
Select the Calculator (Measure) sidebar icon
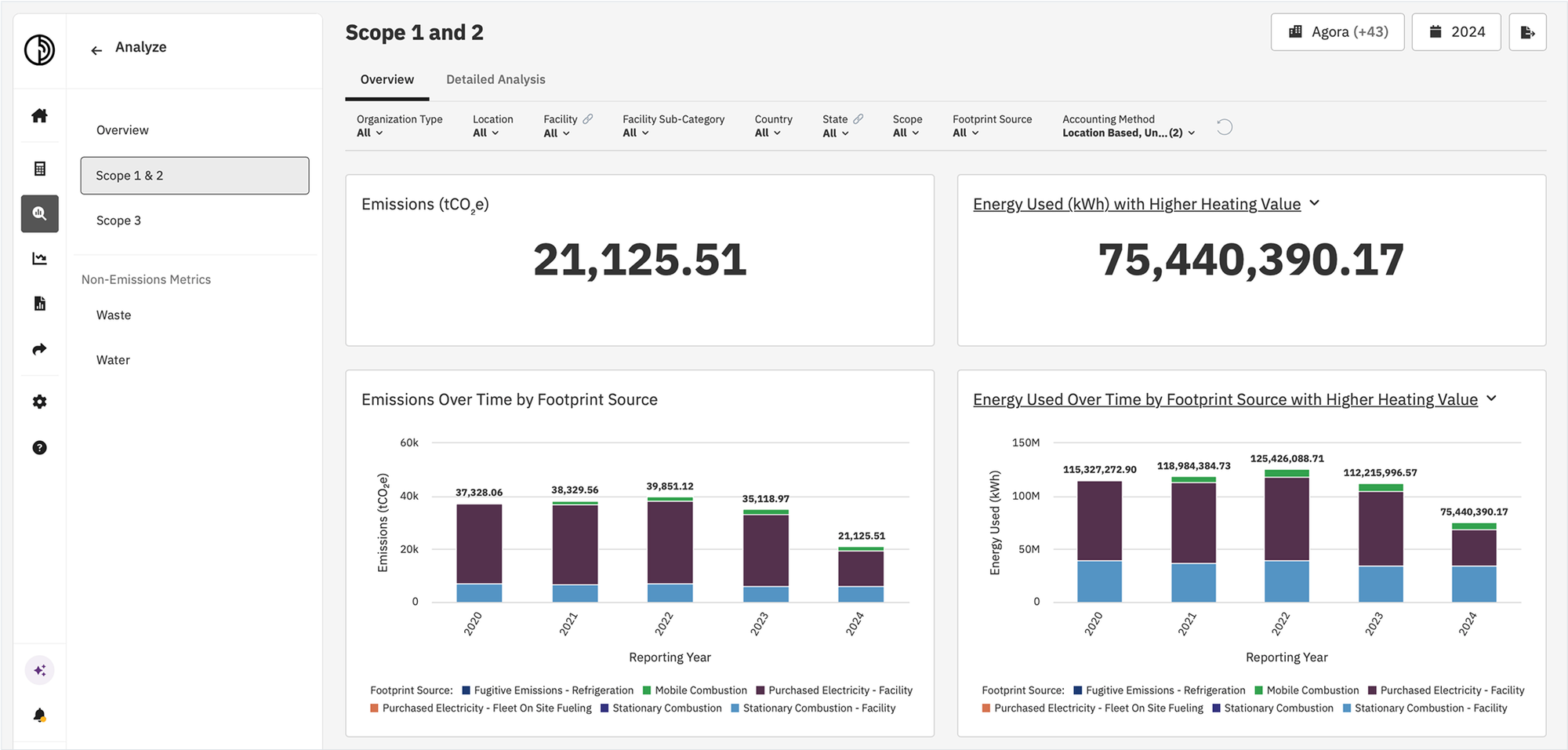(x=39, y=168)
